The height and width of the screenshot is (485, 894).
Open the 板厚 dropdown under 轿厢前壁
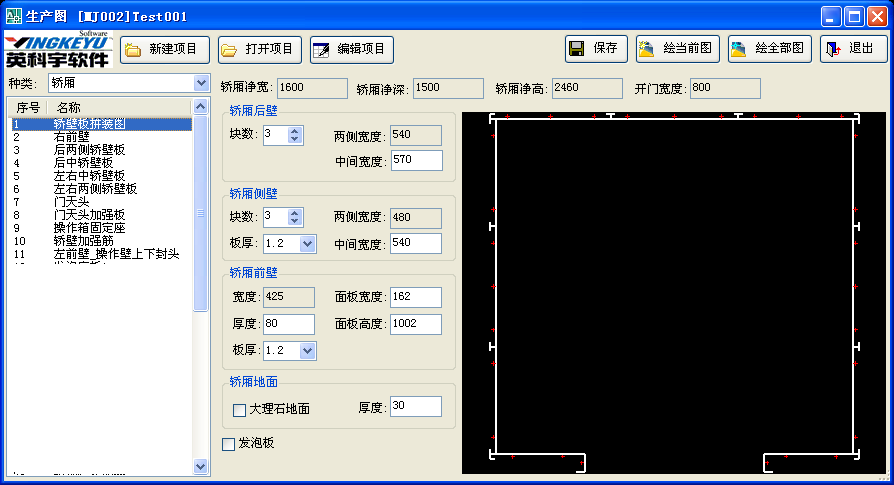(x=307, y=350)
